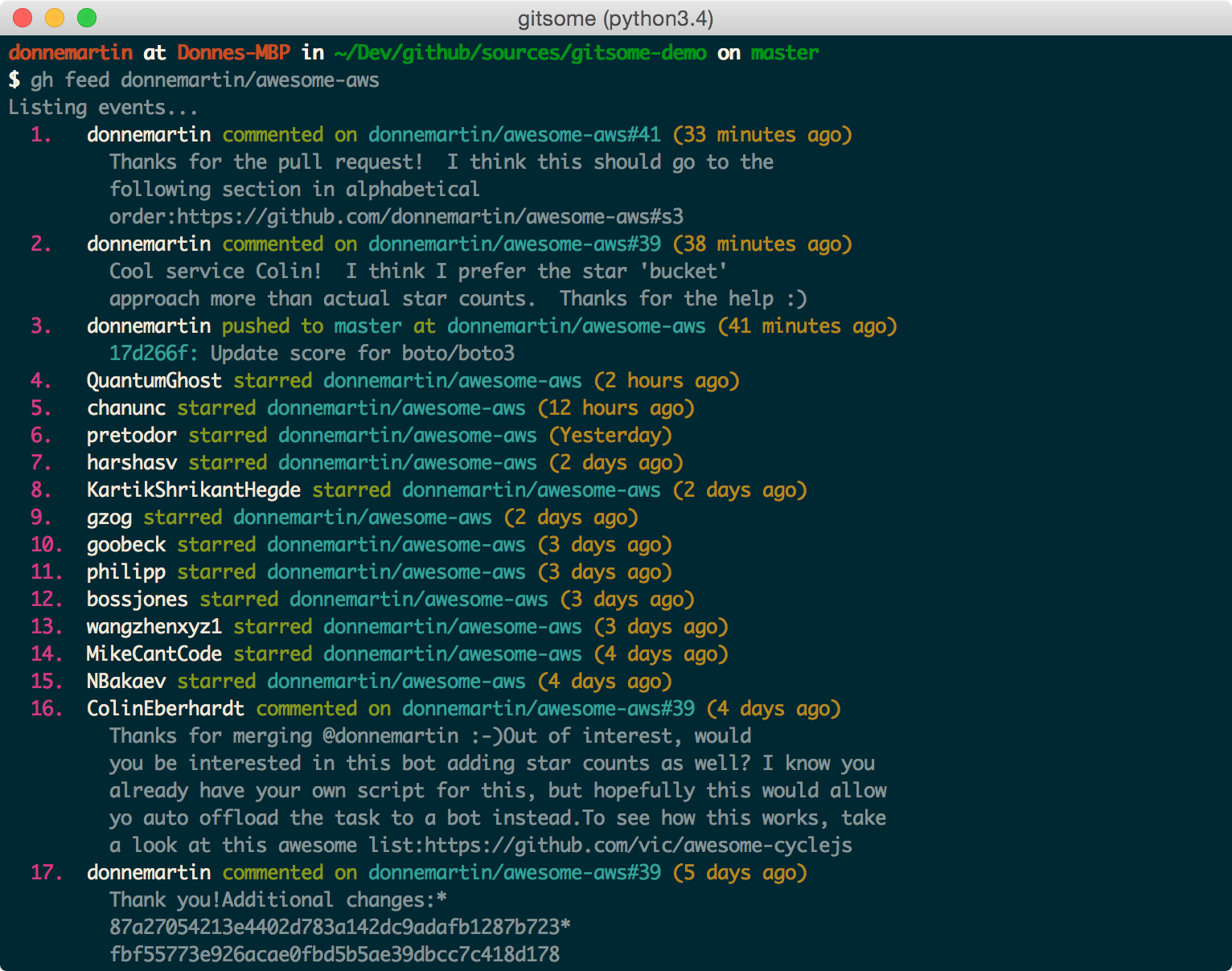Click the 'Listing events...' line
Viewport: 1232px width, 971px height.
[x=103, y=108]
